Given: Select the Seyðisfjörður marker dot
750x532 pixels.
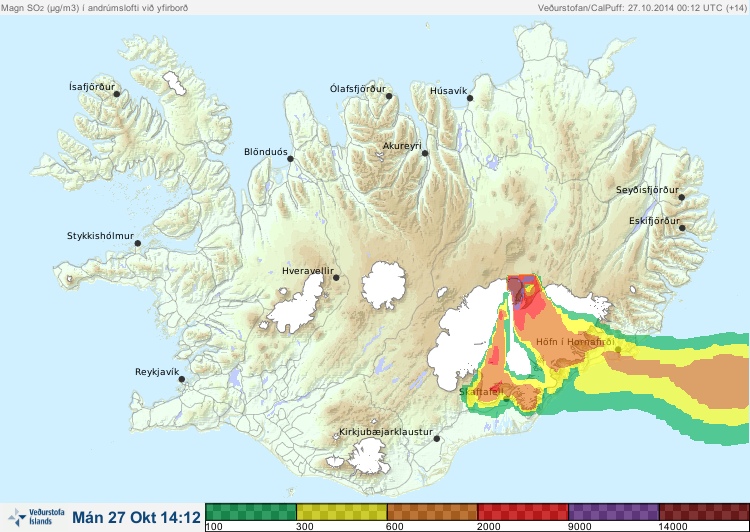Looking at the screenshot, I should tap(682, 197).
